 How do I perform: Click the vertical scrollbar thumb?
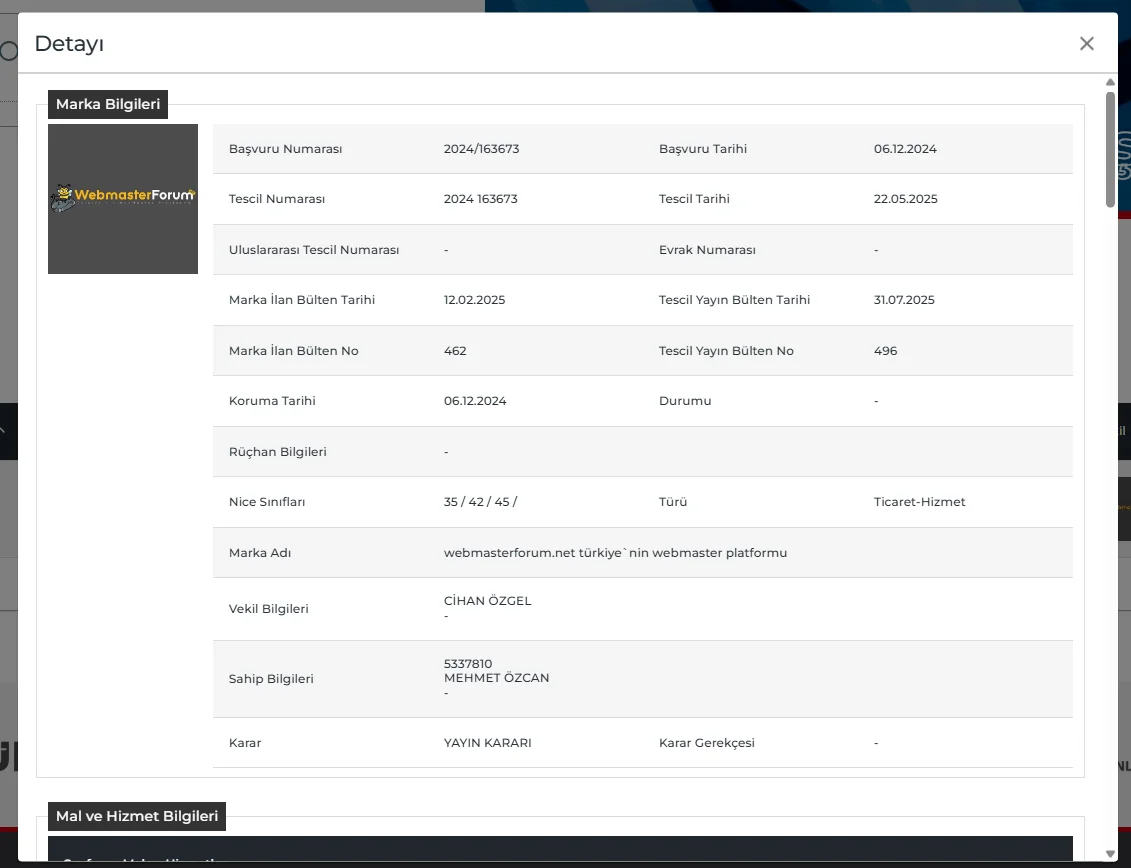[x=1110, y=150]
